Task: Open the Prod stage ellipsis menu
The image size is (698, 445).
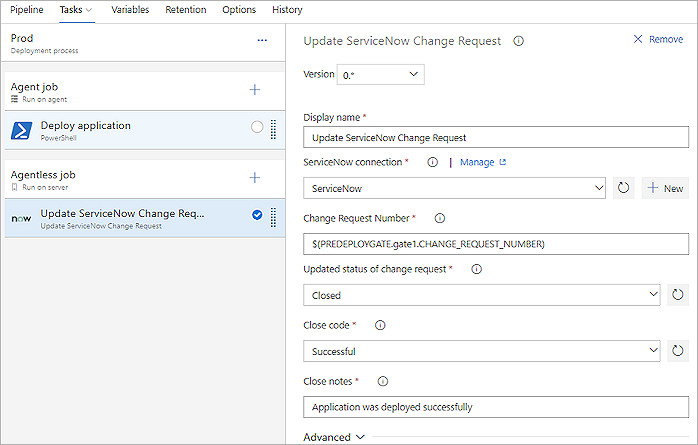Action: (262, 40)
